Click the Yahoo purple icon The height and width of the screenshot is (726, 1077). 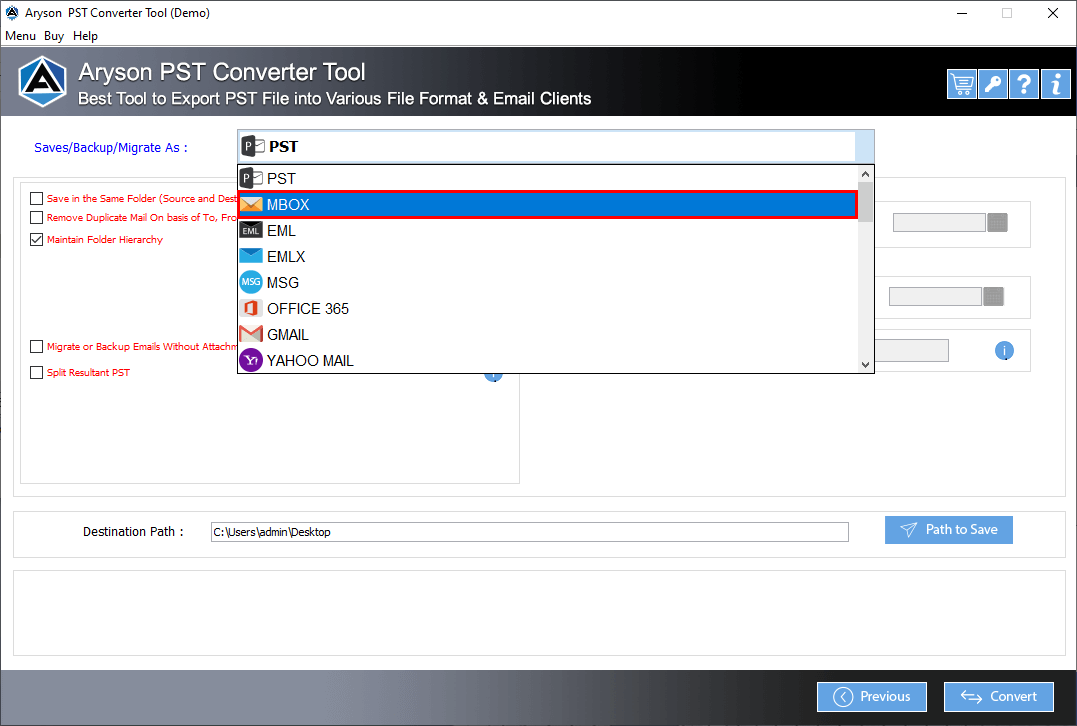point(251,360)
